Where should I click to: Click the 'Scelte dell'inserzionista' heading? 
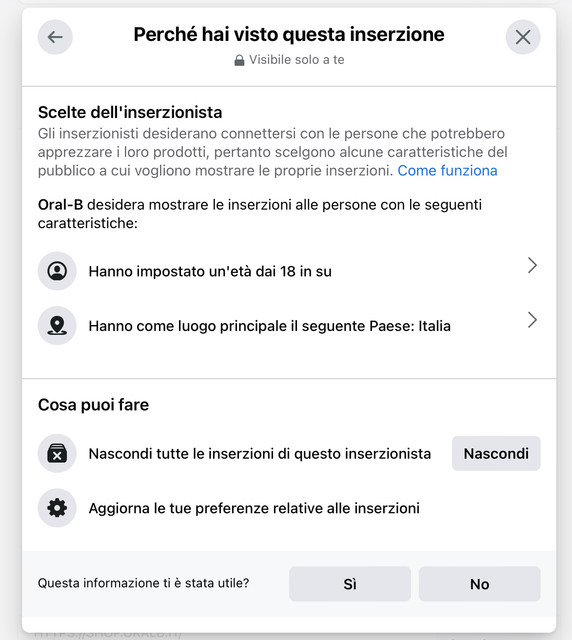click(130, 112)
